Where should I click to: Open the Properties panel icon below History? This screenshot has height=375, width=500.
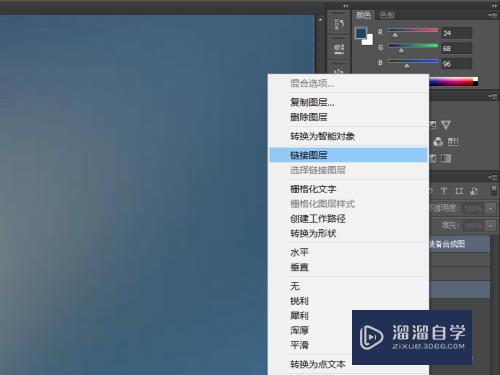pyautogui.click(x=339, y=48)
